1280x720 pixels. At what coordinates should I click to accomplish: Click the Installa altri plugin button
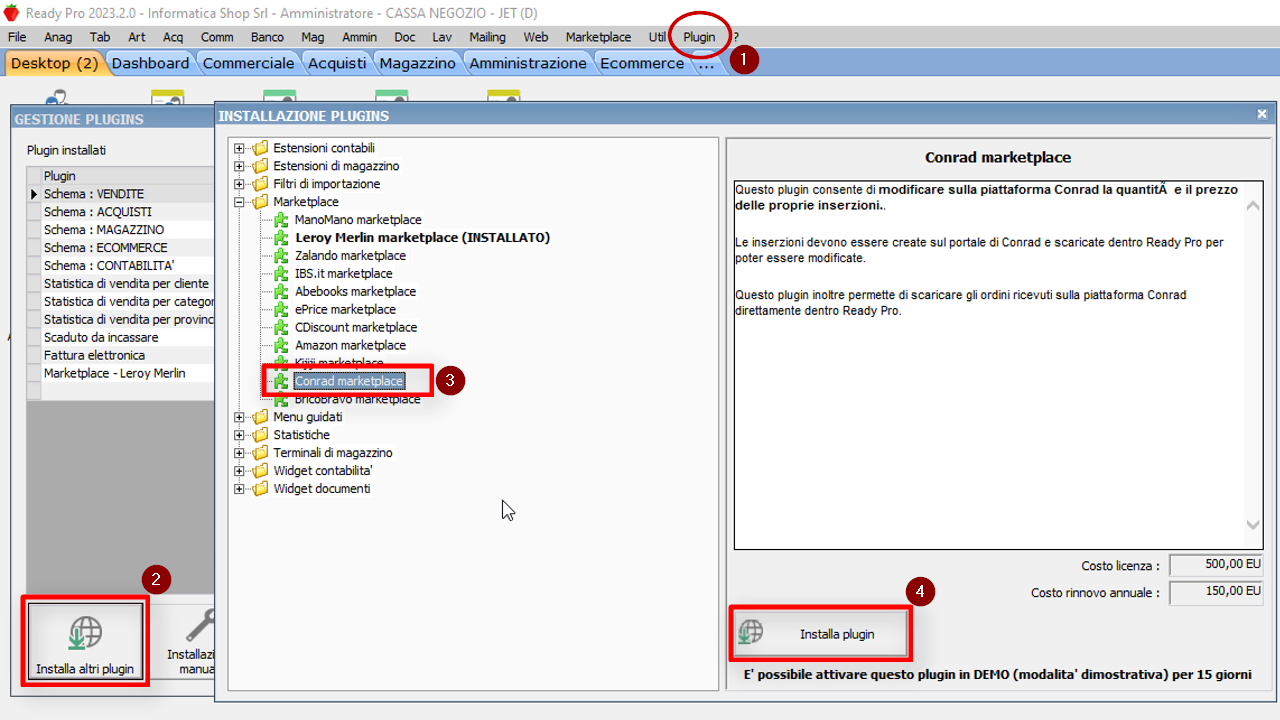pyautogui.click(x=85, y=640)
